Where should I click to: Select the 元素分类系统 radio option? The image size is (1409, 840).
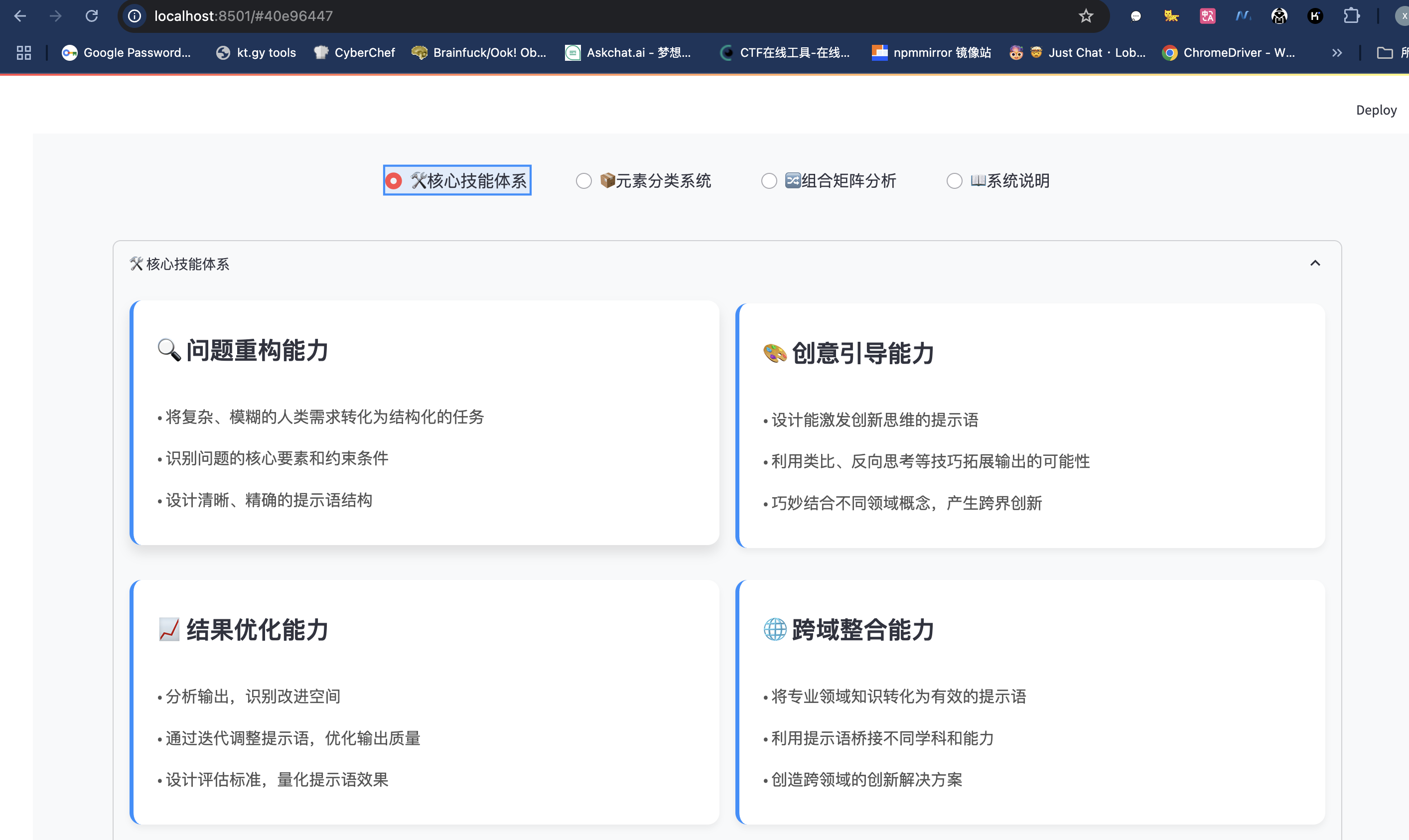click(x=583, y=181)
